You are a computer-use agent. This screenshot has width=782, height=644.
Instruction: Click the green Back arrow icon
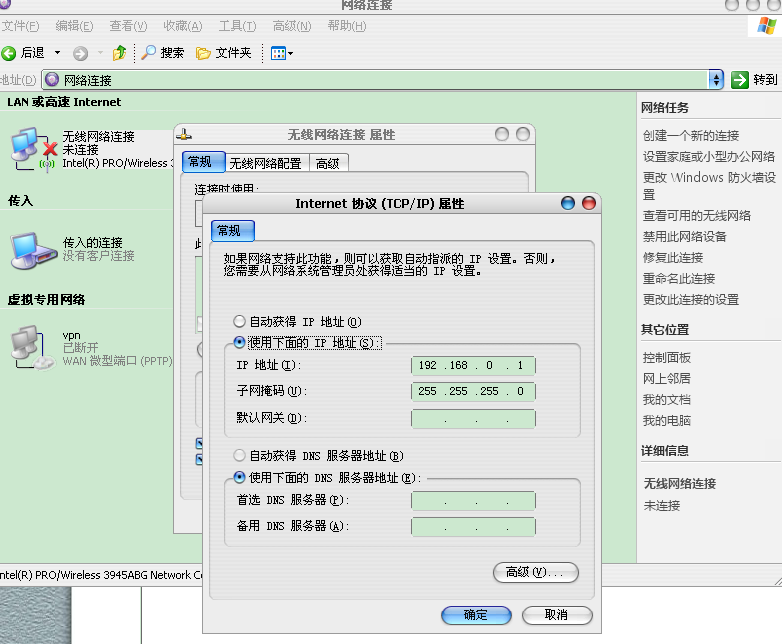click(x=9, y=53)
